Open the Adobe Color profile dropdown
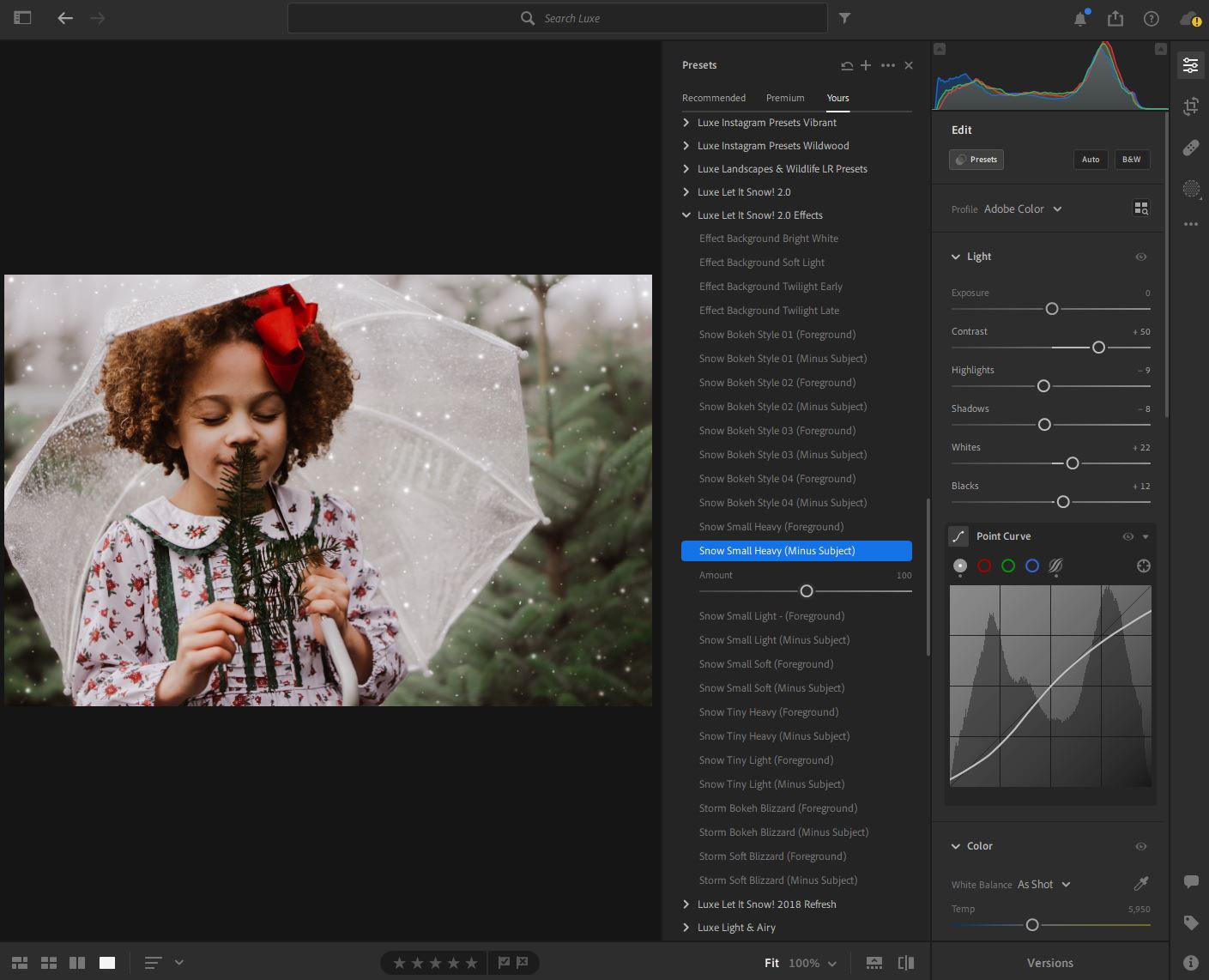This screenshot has width=1209, height=980. pos(1024,209)
